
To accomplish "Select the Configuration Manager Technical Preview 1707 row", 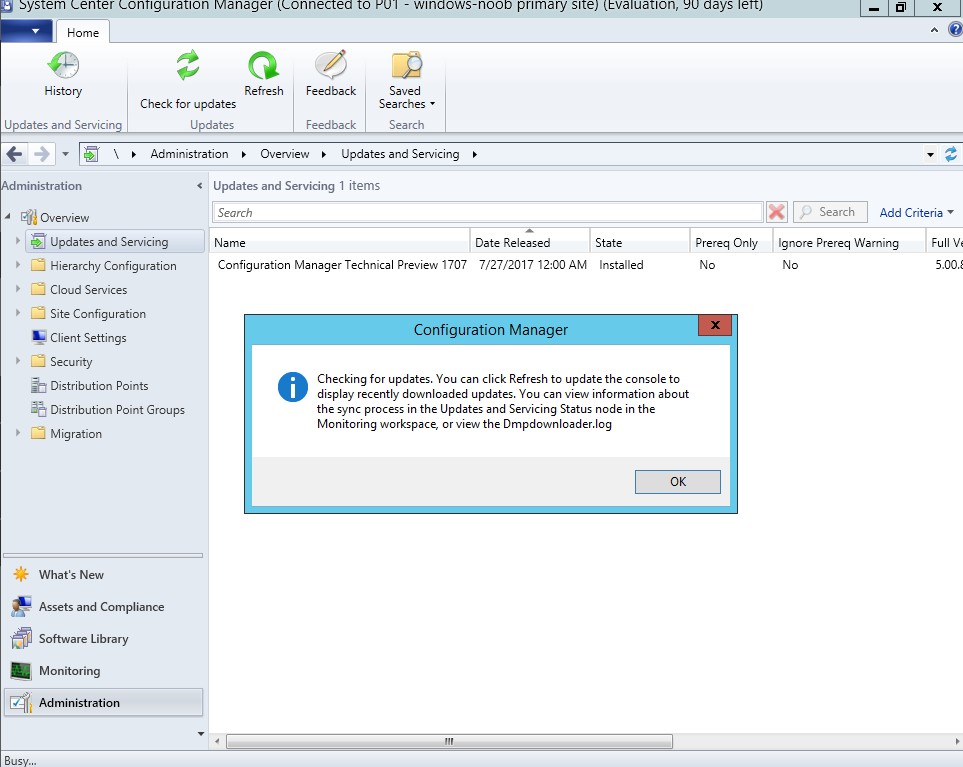I will point(586,265).
